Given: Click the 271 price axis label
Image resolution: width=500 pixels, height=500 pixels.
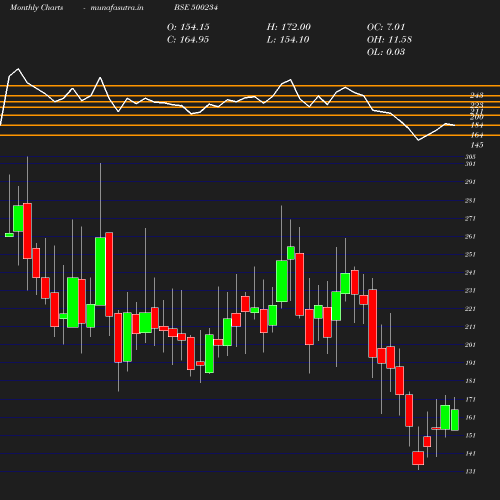Looking at the screenshot, I should 470,219.
